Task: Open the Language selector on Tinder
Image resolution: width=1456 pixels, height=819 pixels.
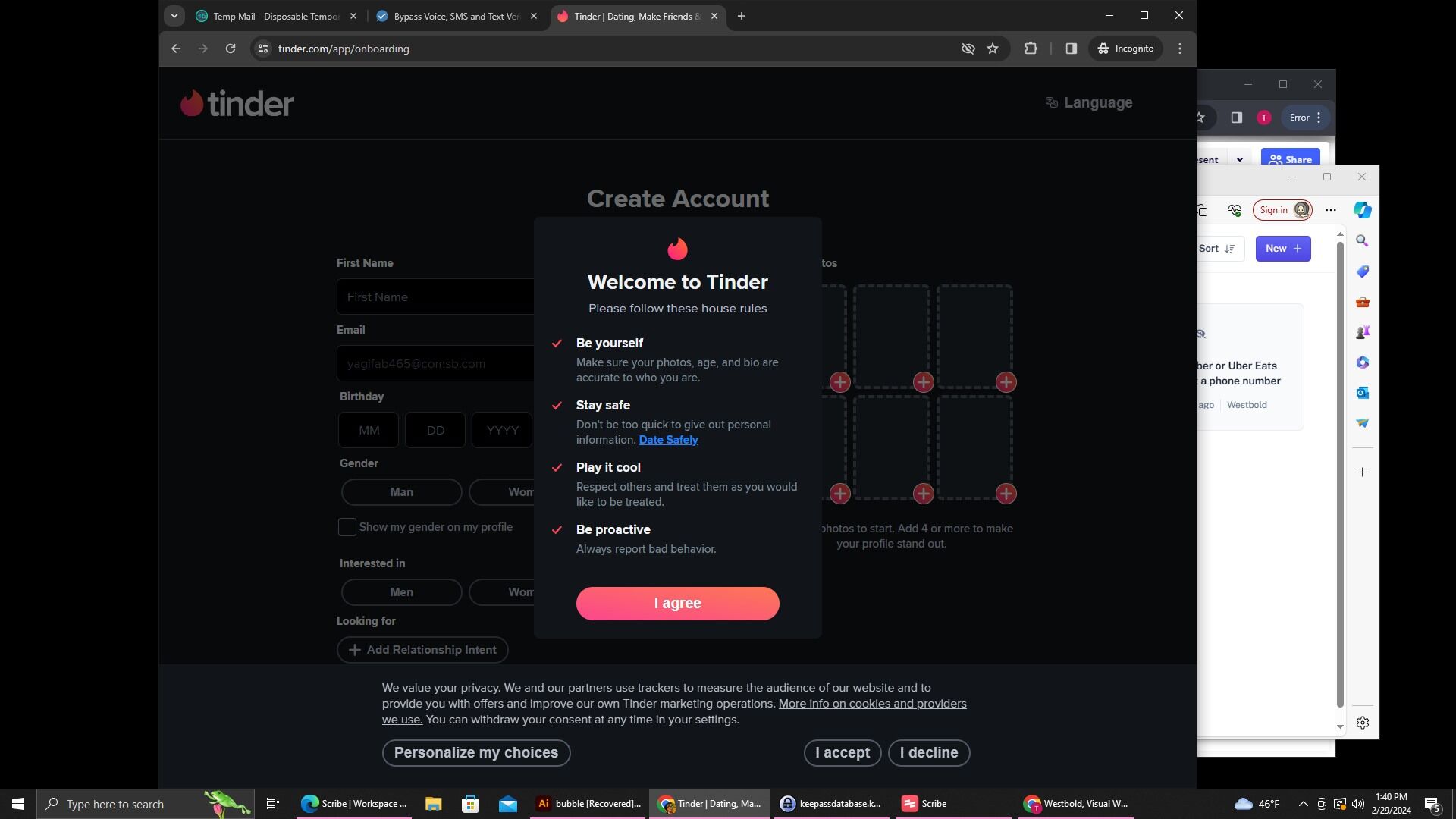Action: pyautogui.click(x=1089, y=102)
